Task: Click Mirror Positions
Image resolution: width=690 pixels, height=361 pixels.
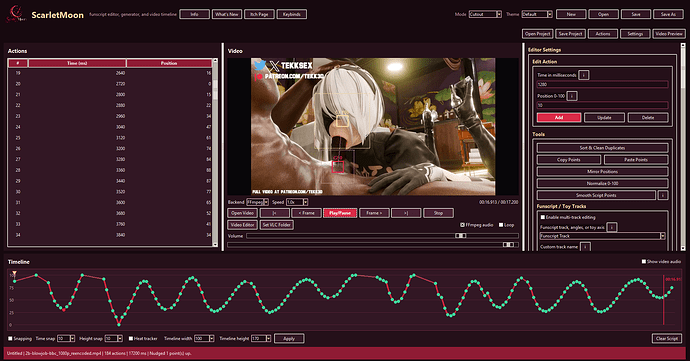Action: 602,171
